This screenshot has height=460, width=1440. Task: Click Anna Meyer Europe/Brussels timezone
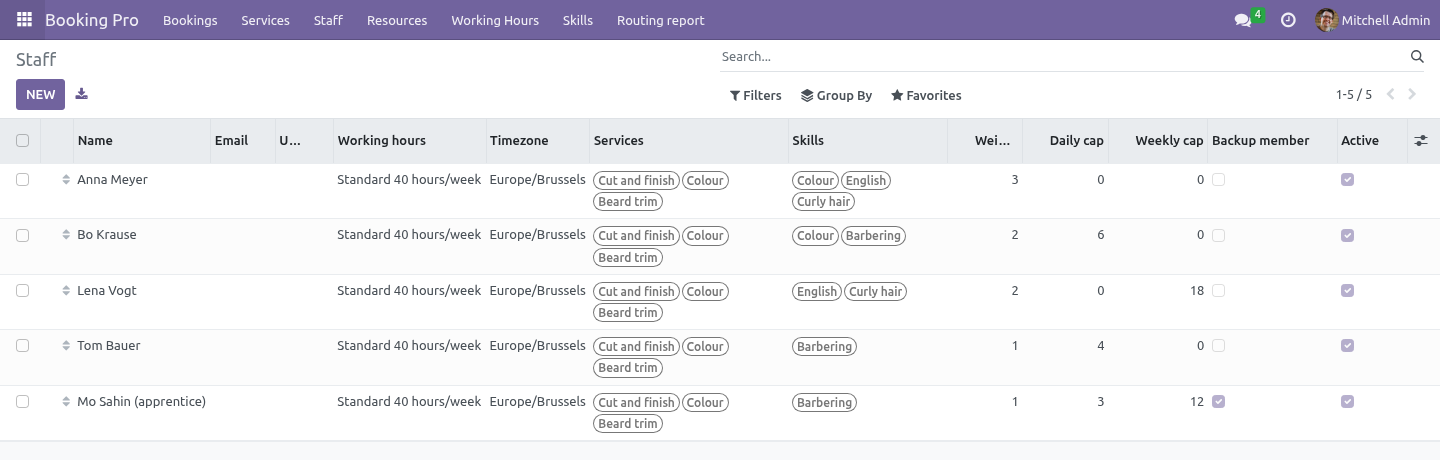537,180
